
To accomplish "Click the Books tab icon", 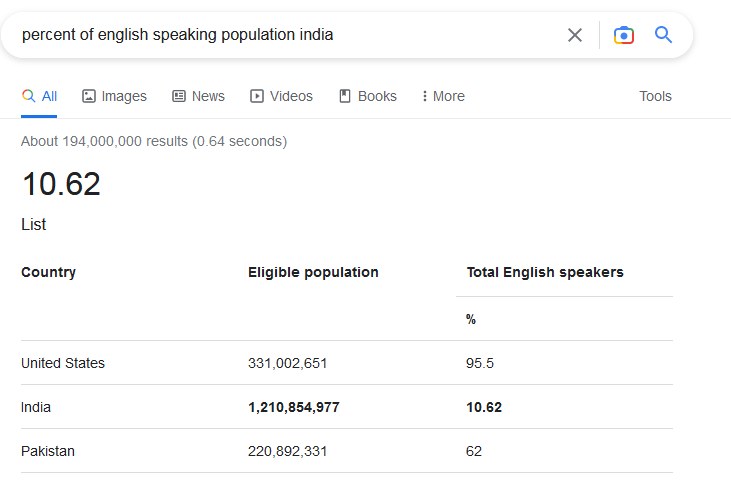I will tap(345, 96).
